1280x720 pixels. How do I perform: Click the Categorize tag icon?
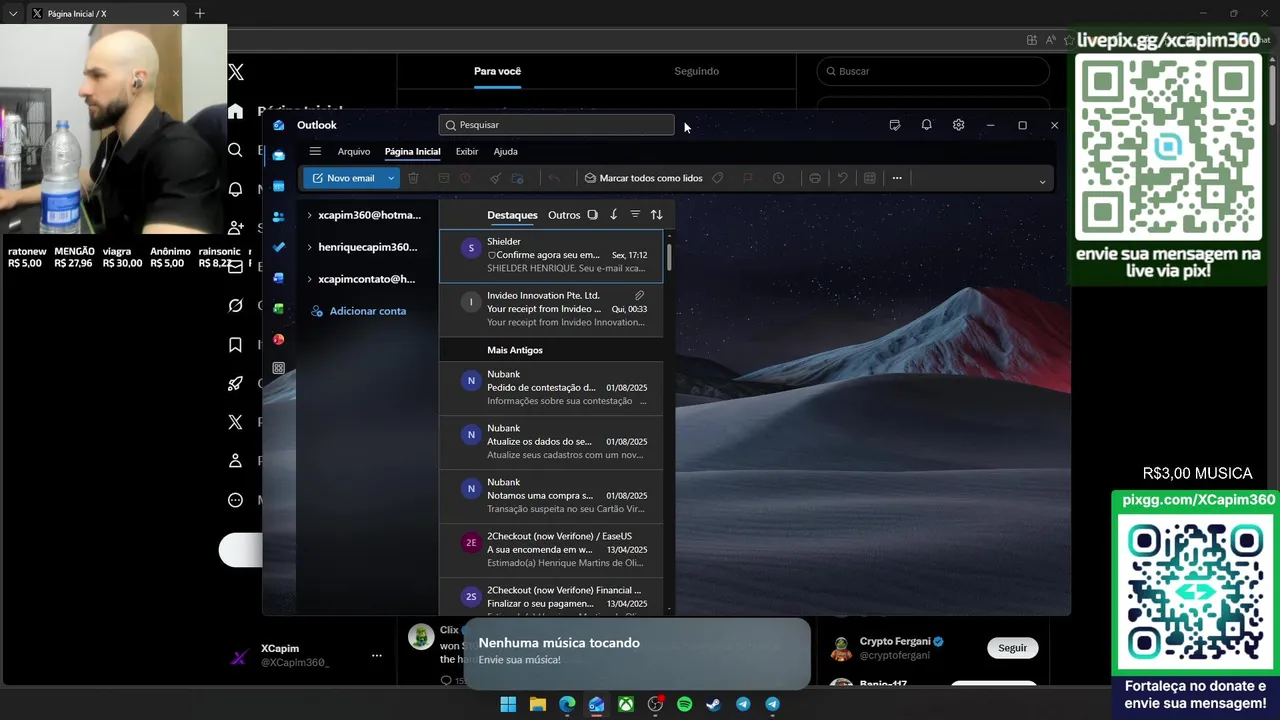tap(718, 178)
